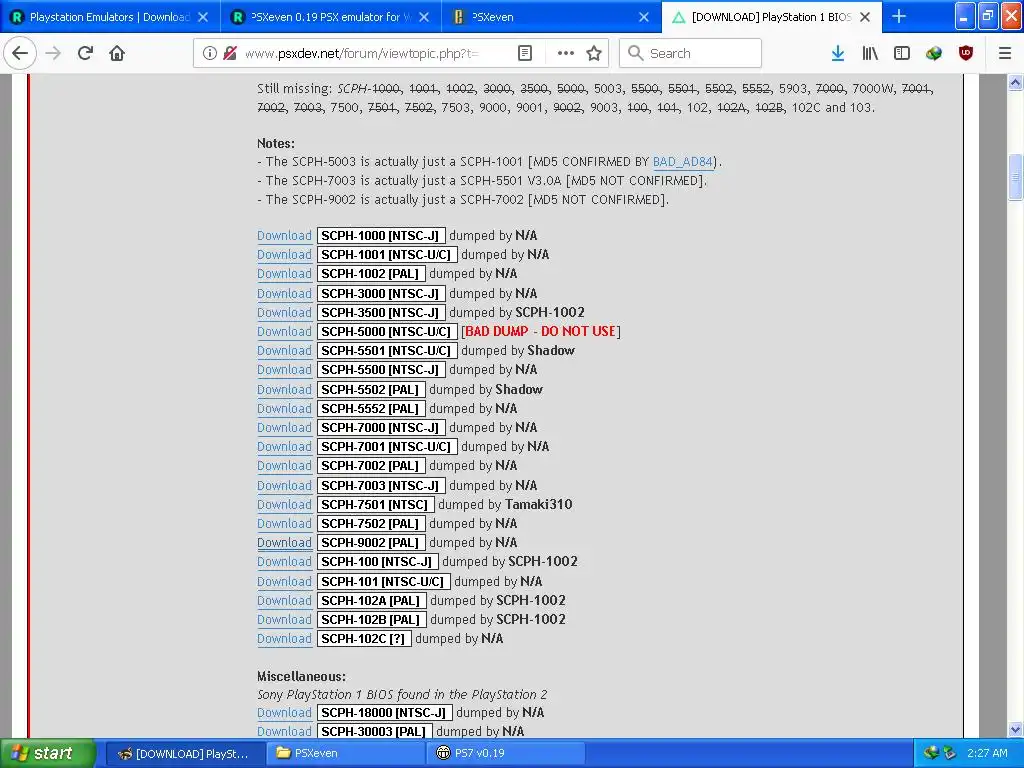1024x768 pixels.
Task: Download SCPH-18000 [NTSC-J] PS2 BIOS
Action: click(284, 713)
